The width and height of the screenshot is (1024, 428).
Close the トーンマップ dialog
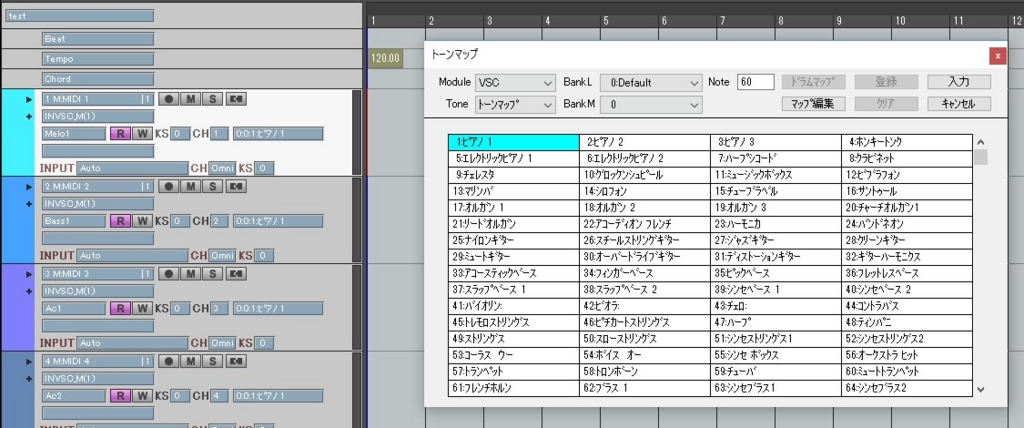pyautogui.click(x=997, y=56)
